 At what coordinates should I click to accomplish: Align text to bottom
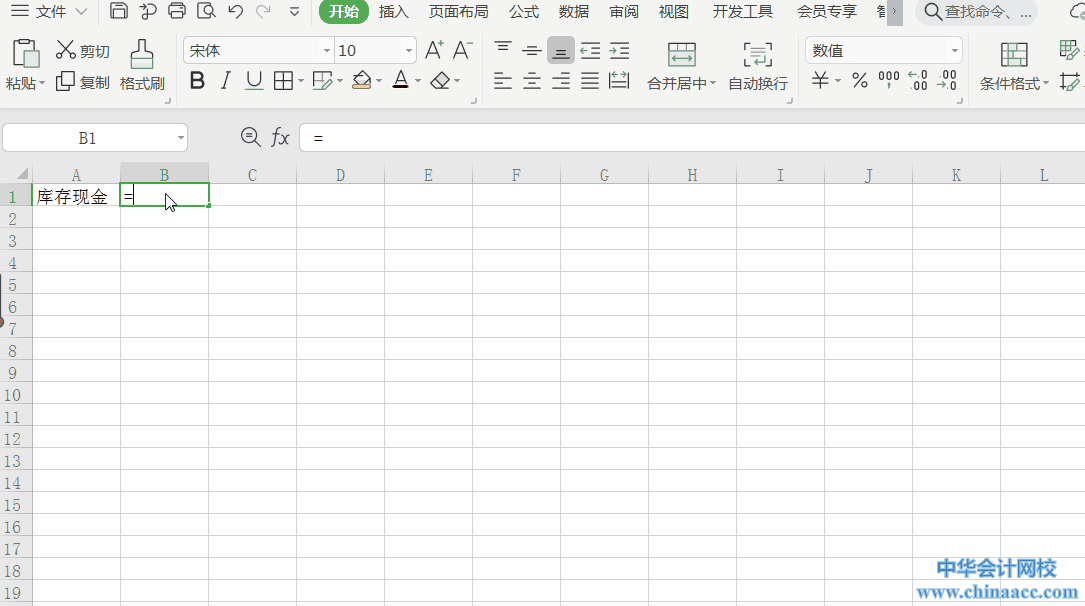click(x=560, y=50)
